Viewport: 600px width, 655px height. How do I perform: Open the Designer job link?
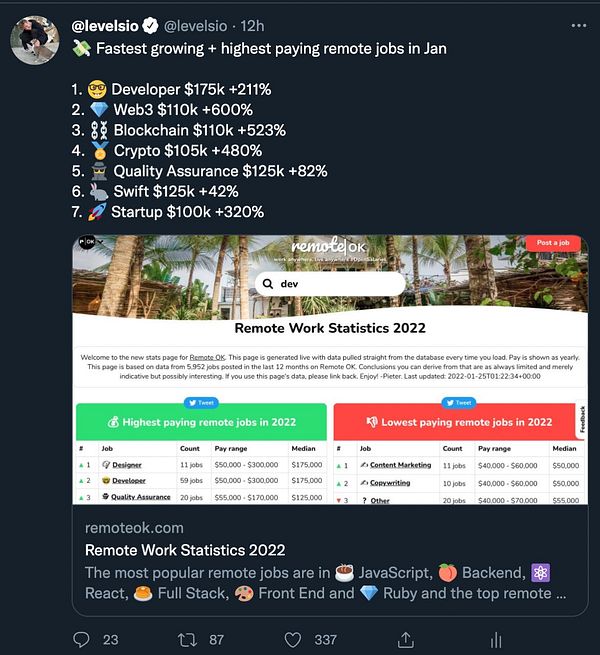click(x=127, y=465)
